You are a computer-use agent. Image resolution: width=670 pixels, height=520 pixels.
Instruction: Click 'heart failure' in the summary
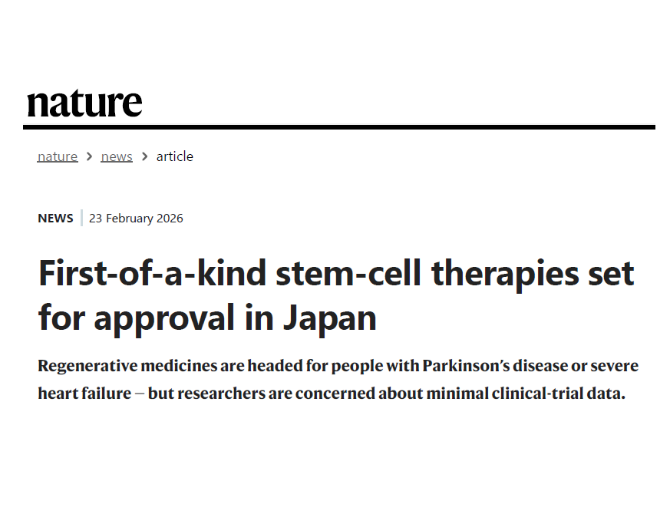(x=84, y=393)
